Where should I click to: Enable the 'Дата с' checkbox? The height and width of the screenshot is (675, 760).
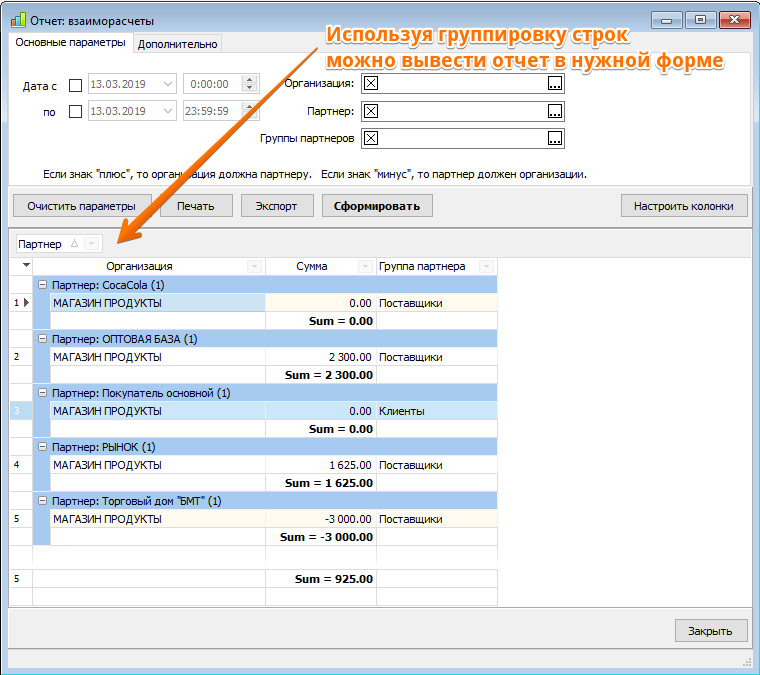(x=76, y=85)
